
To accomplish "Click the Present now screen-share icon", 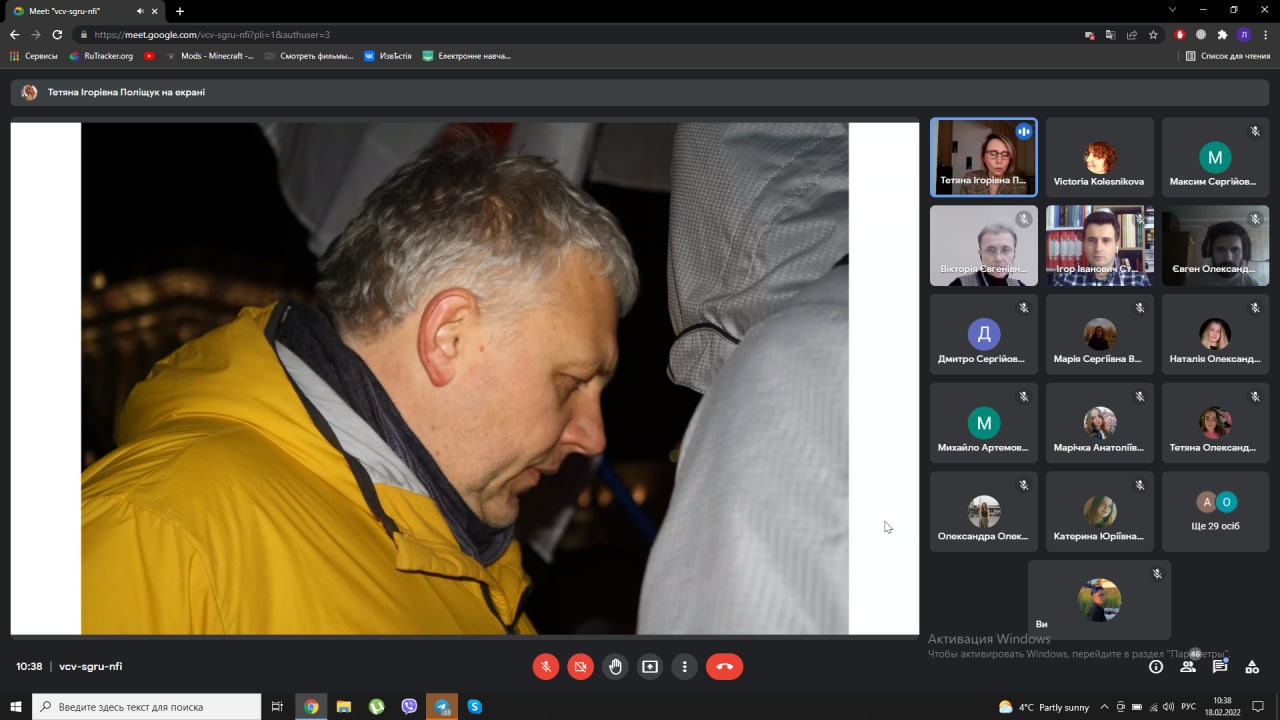I will point(650,667).
